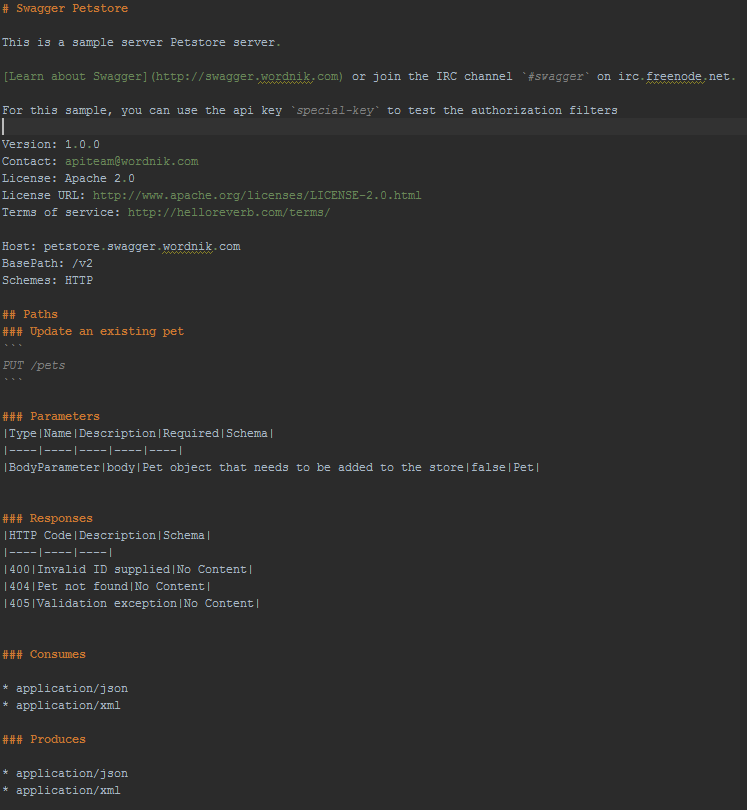
Task: Click 'application/xml' under Produces
Action: click(x=68, y=791)
